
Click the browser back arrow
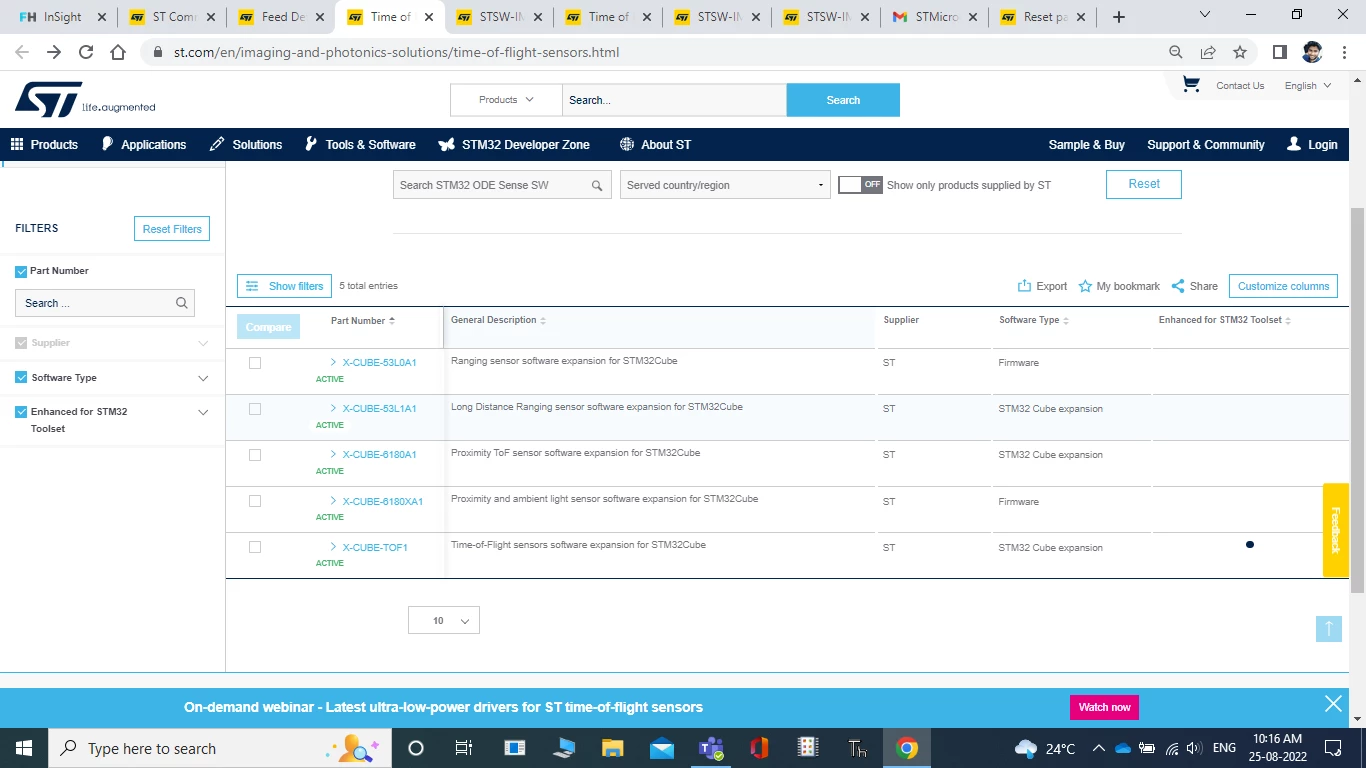pos(22,52)
